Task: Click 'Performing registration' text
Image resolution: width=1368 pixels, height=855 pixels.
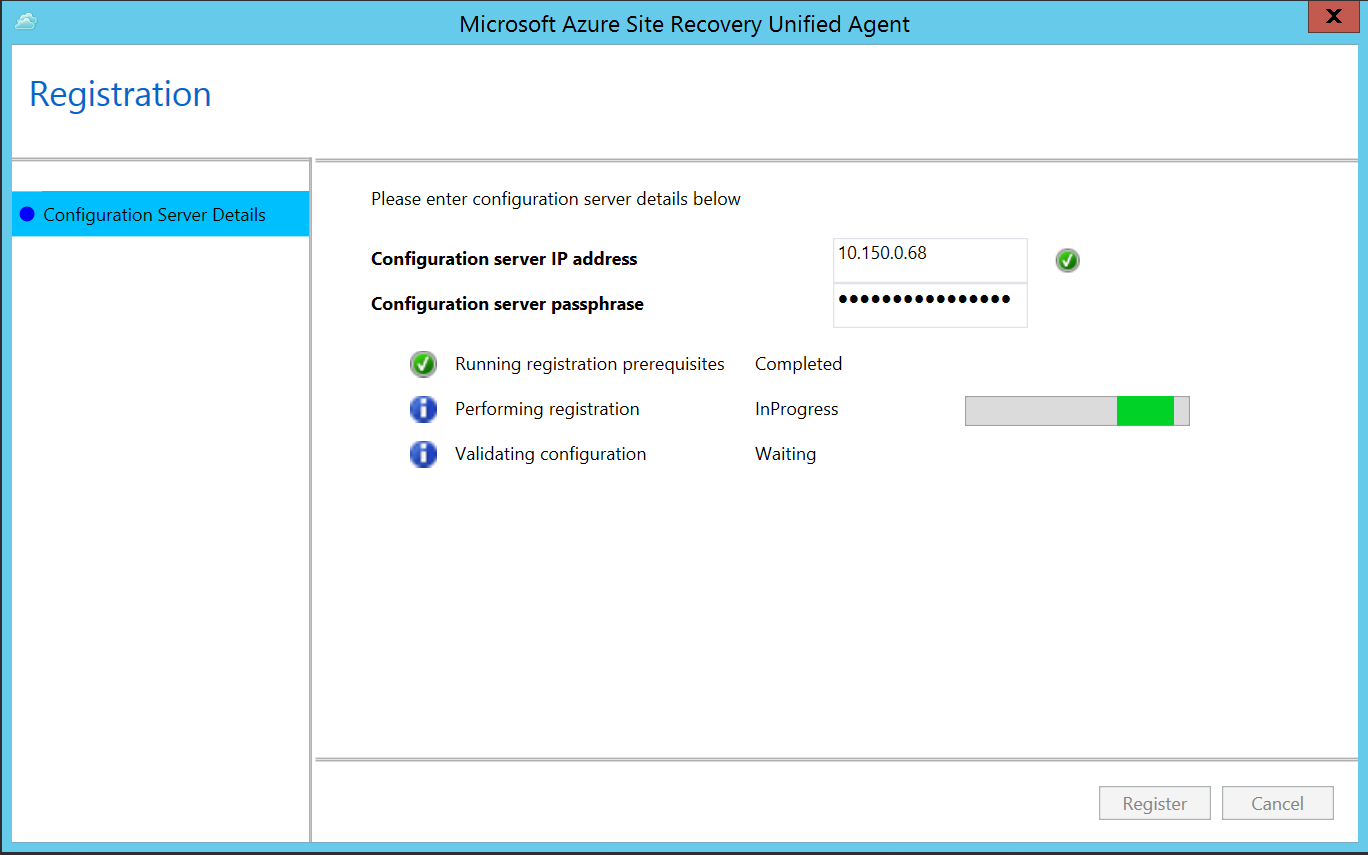Action: (547, 409)
